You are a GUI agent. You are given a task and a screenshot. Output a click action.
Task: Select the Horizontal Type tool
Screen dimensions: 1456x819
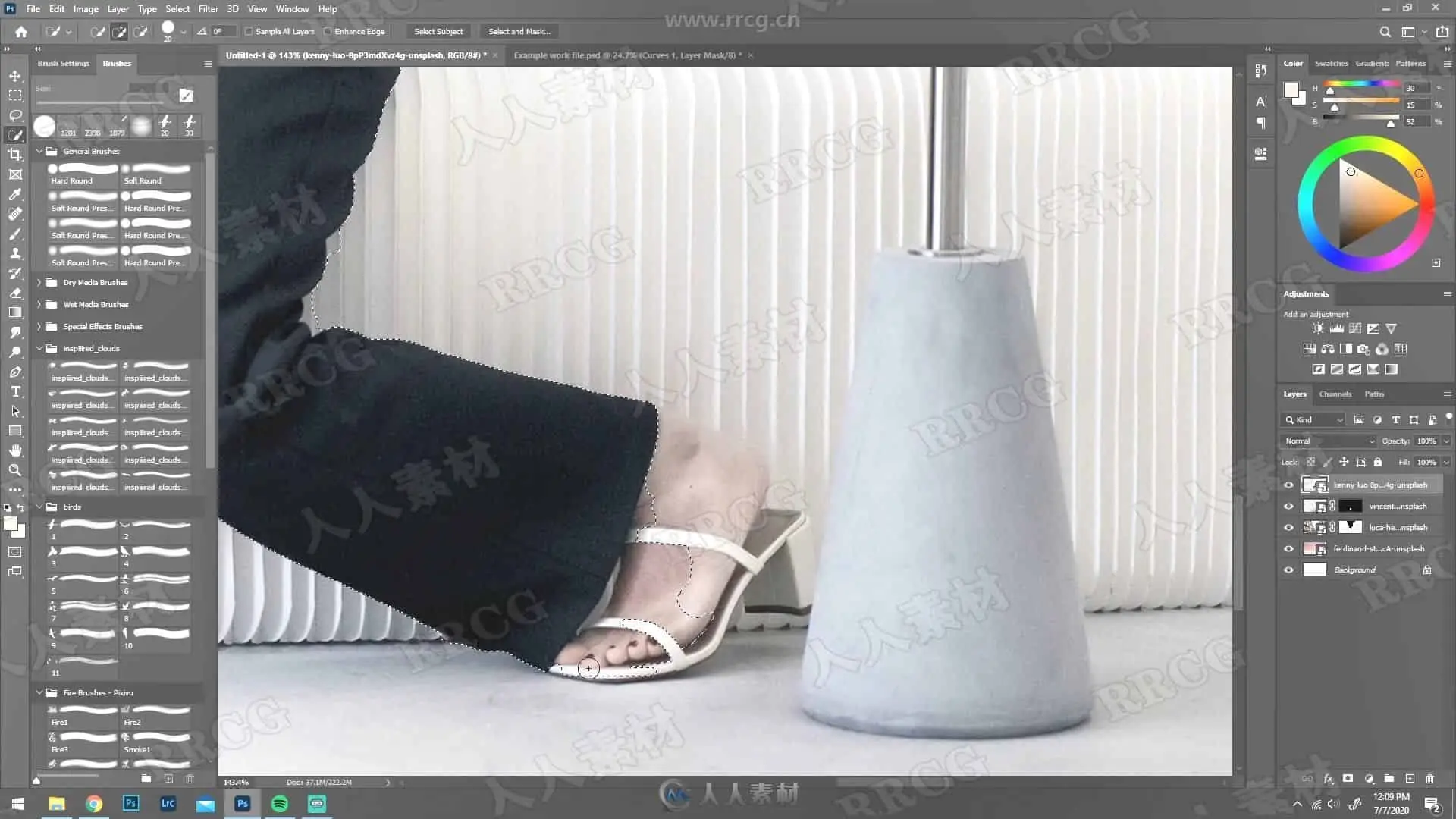[15, 392]
